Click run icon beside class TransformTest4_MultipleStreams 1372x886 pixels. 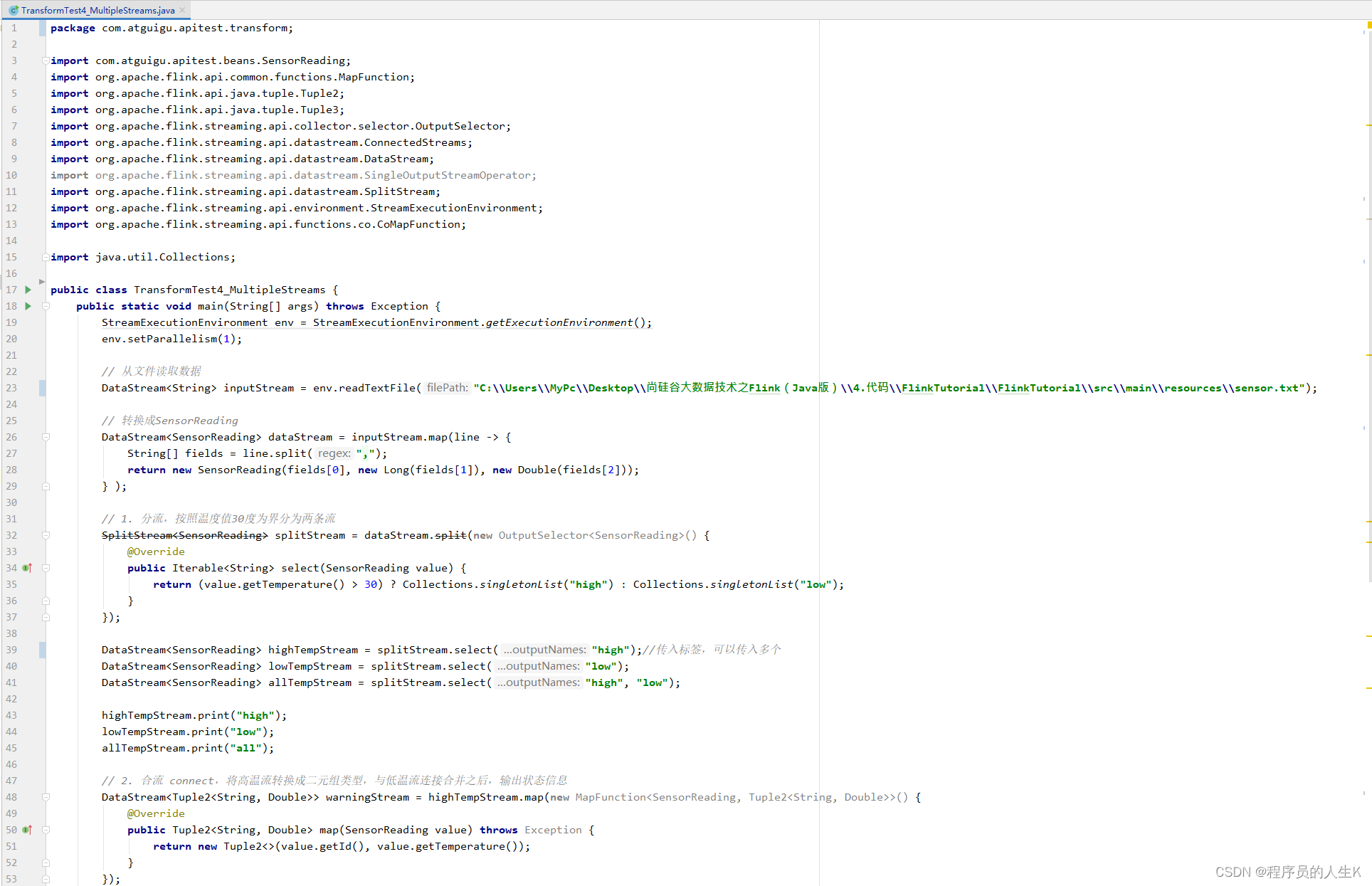(x=28, y=290)
